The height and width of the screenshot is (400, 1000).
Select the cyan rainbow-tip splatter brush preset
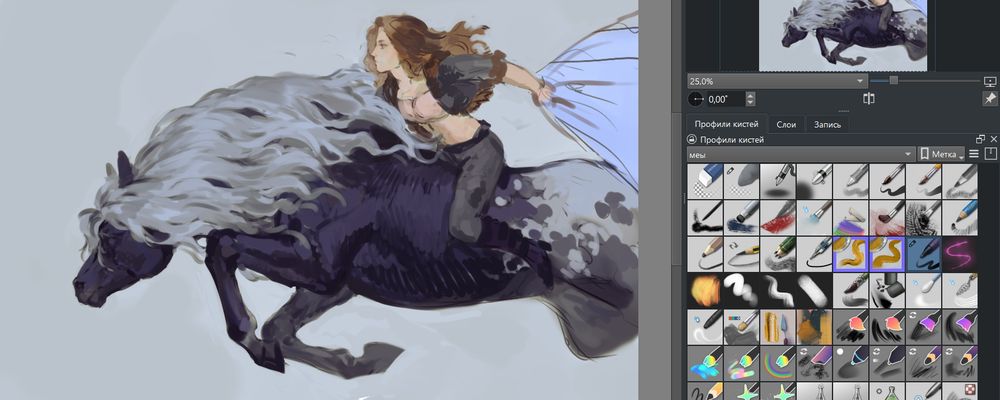pyautogui.click(x=705, y=363)
